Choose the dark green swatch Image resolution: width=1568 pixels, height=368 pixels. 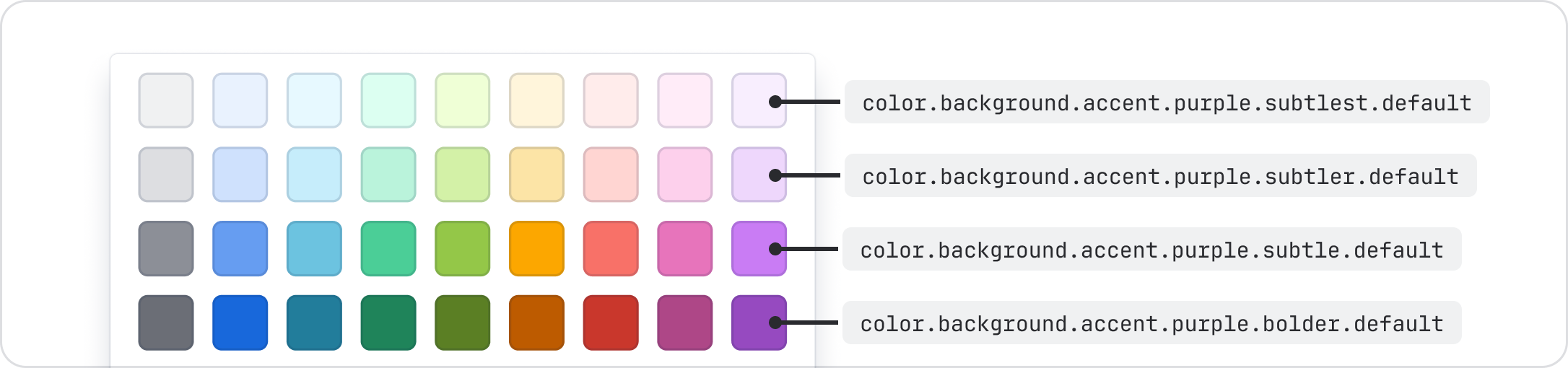[x=388, y=323]
